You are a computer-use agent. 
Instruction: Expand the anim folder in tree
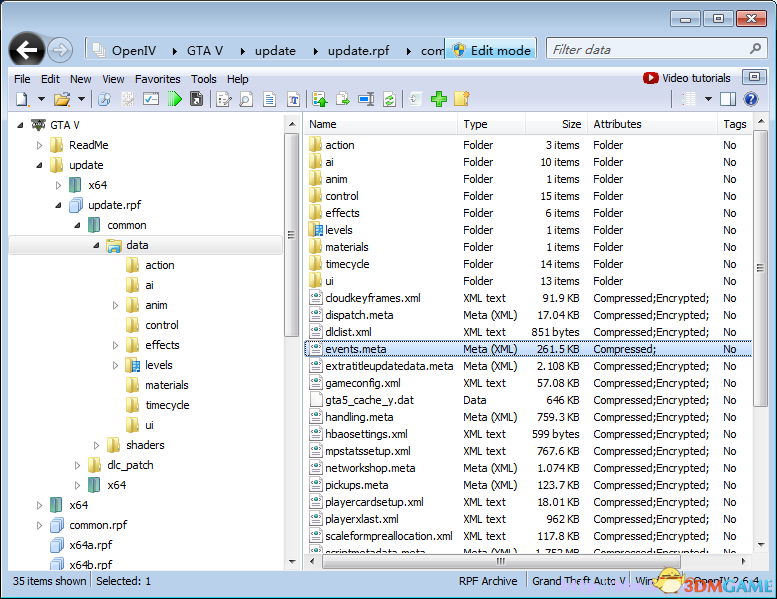(x=115, y=305)
